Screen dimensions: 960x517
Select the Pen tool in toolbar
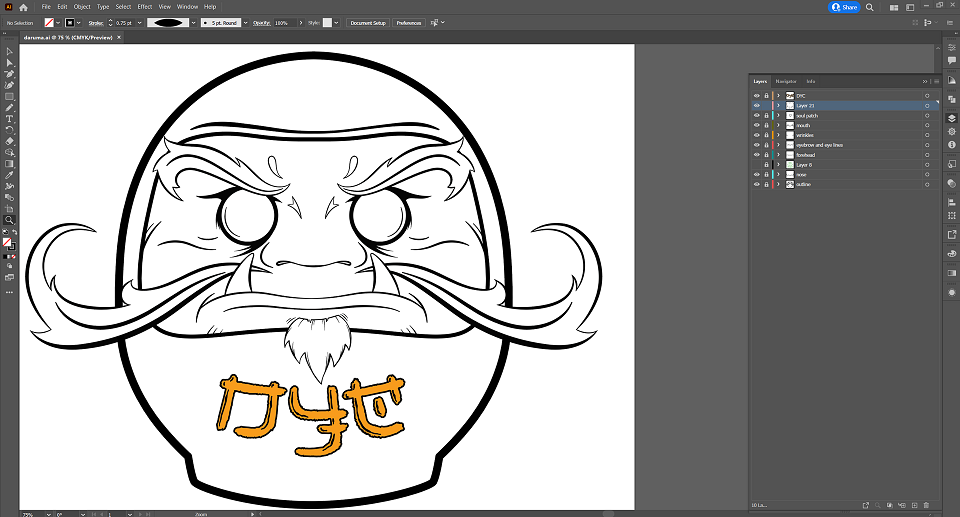tap(9, 74)
